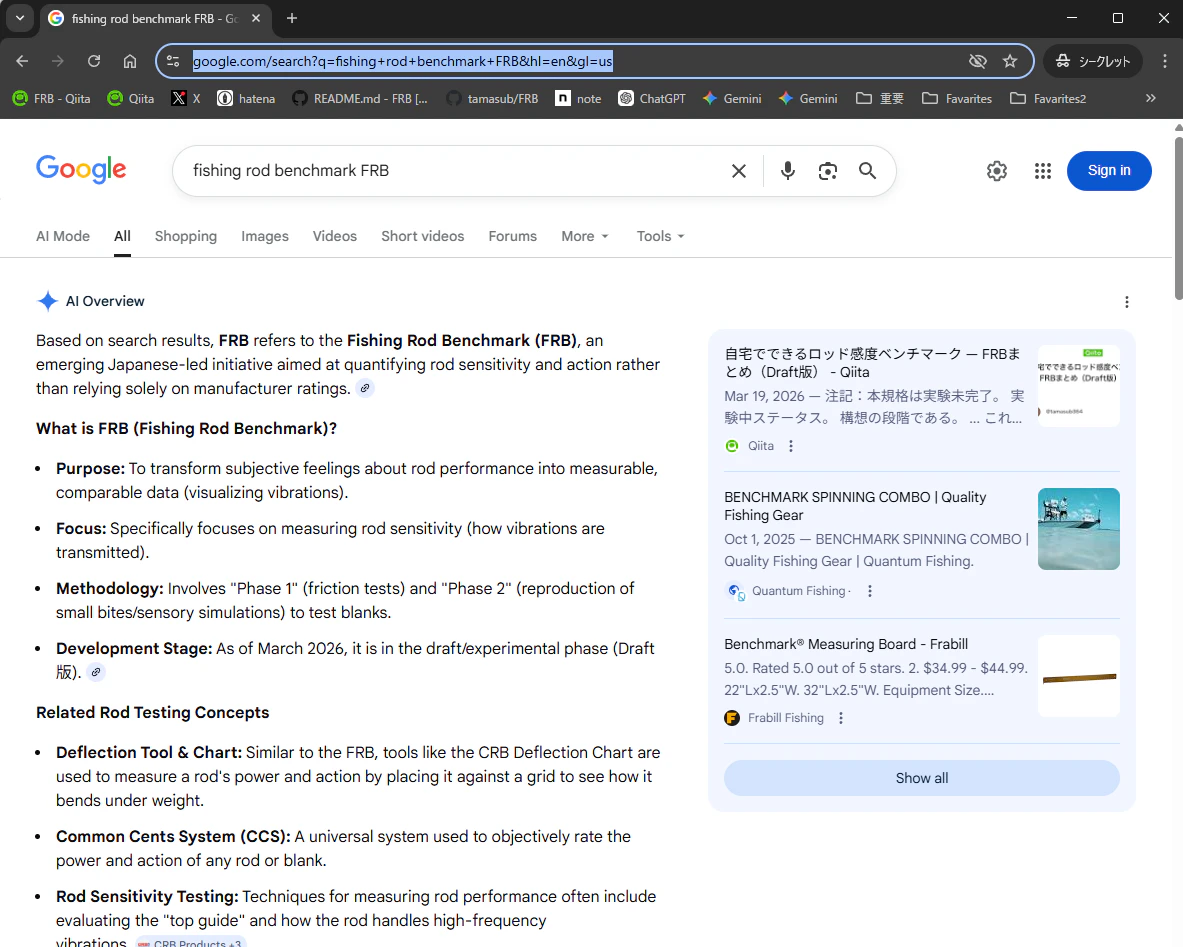This screenshot has width=1183, height=947.
Task: Start voice search with microphone icon
Action: pyautogui.click(x=788, y=171)
